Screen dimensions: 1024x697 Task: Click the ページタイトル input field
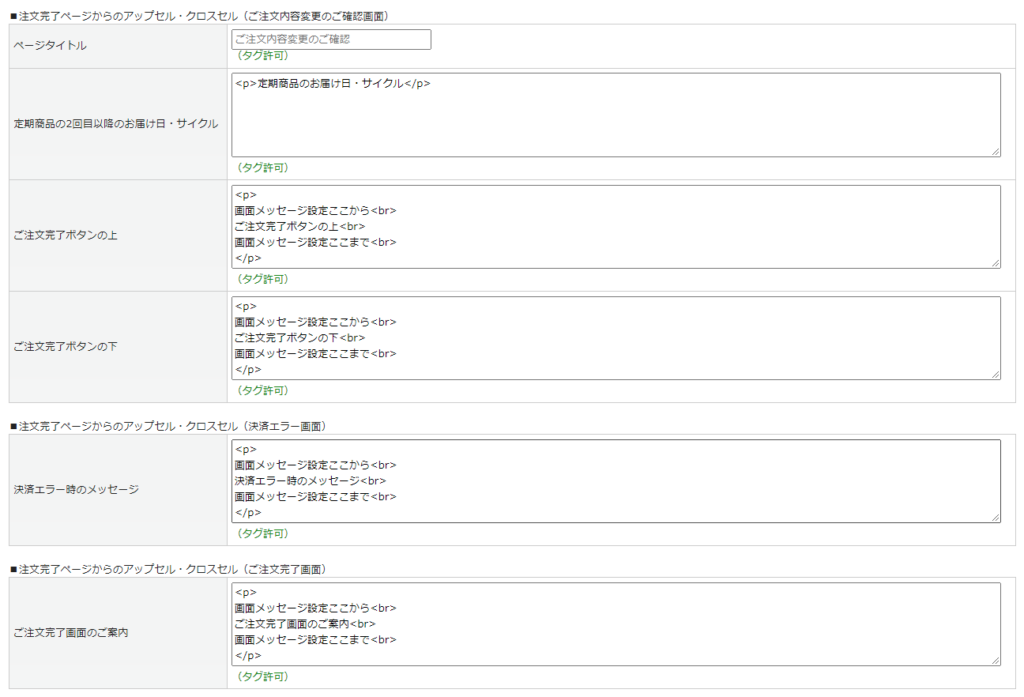pos(331,39)
